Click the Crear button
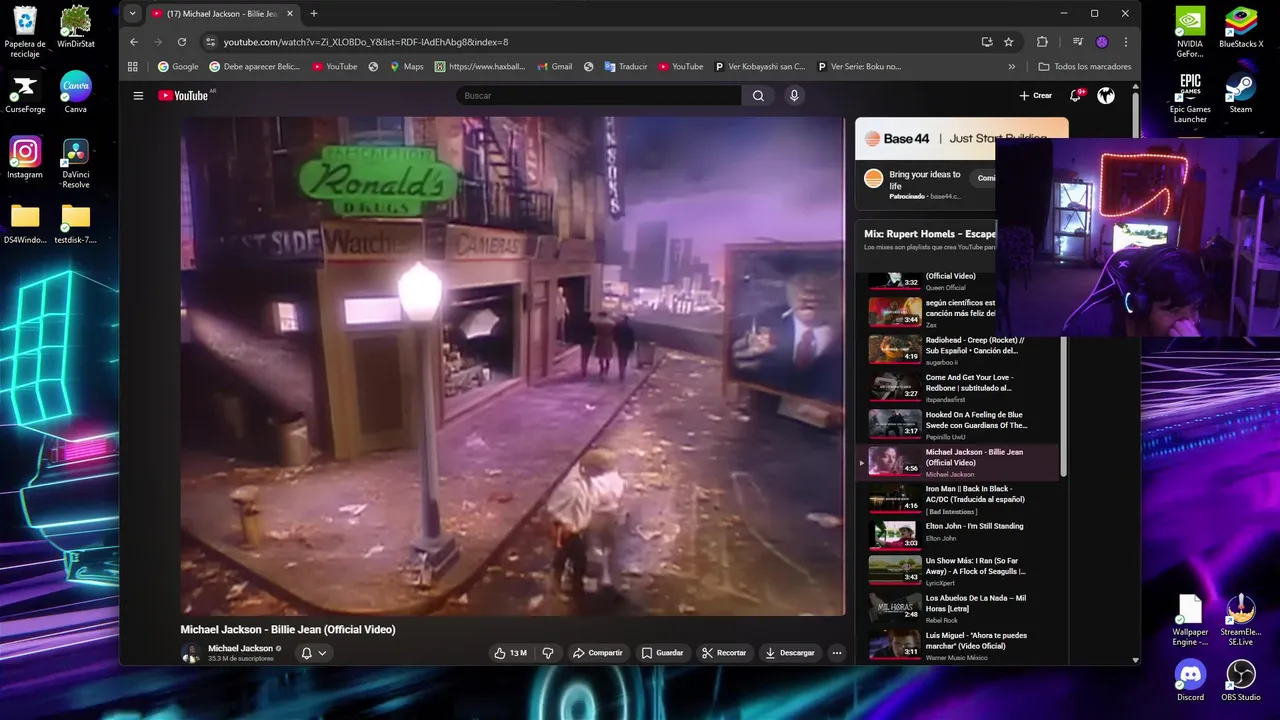This screenshot has width=1280, height=720. coord(1035,96)
